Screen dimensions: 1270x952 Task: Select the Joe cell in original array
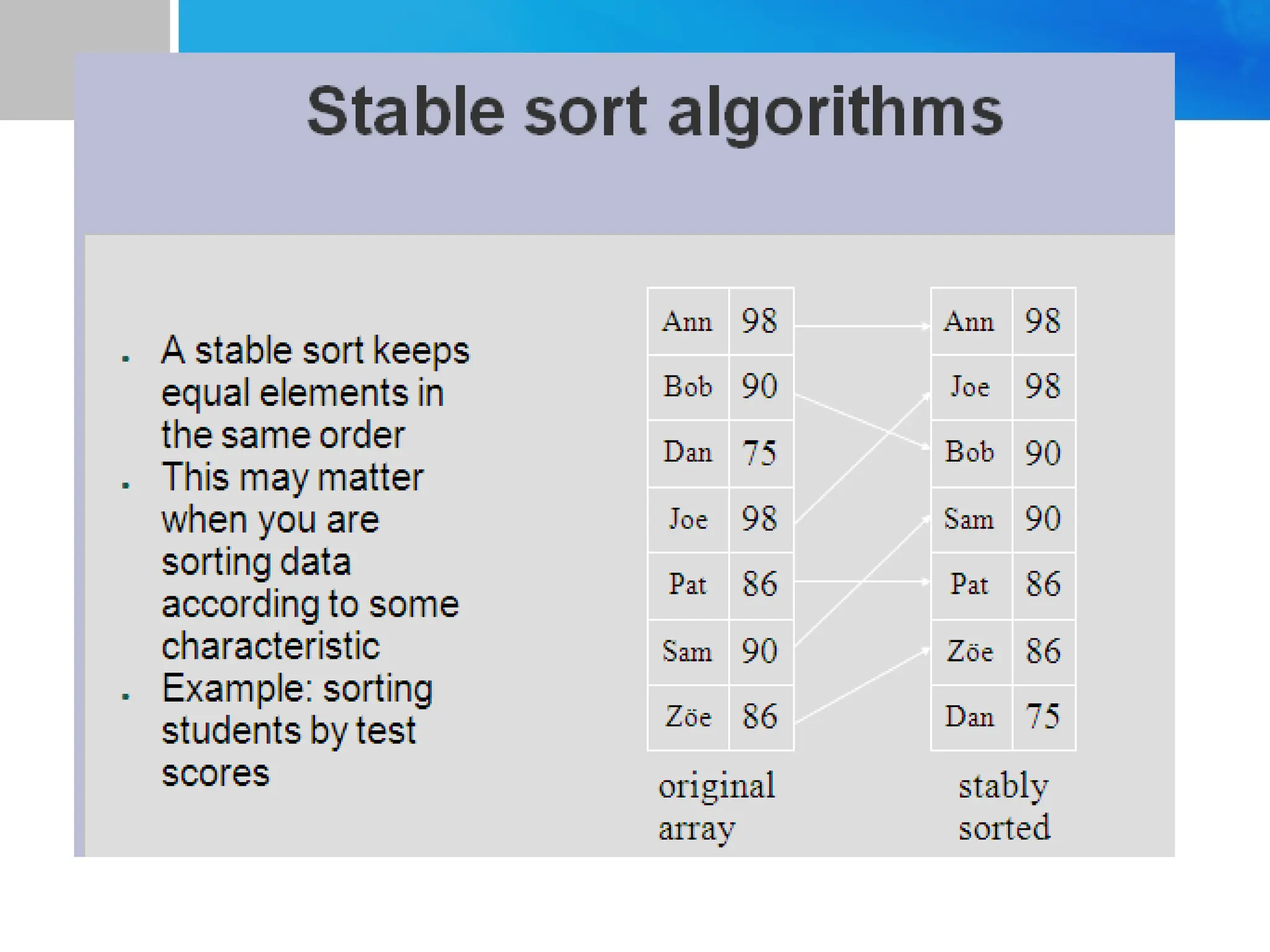(687, 519)
